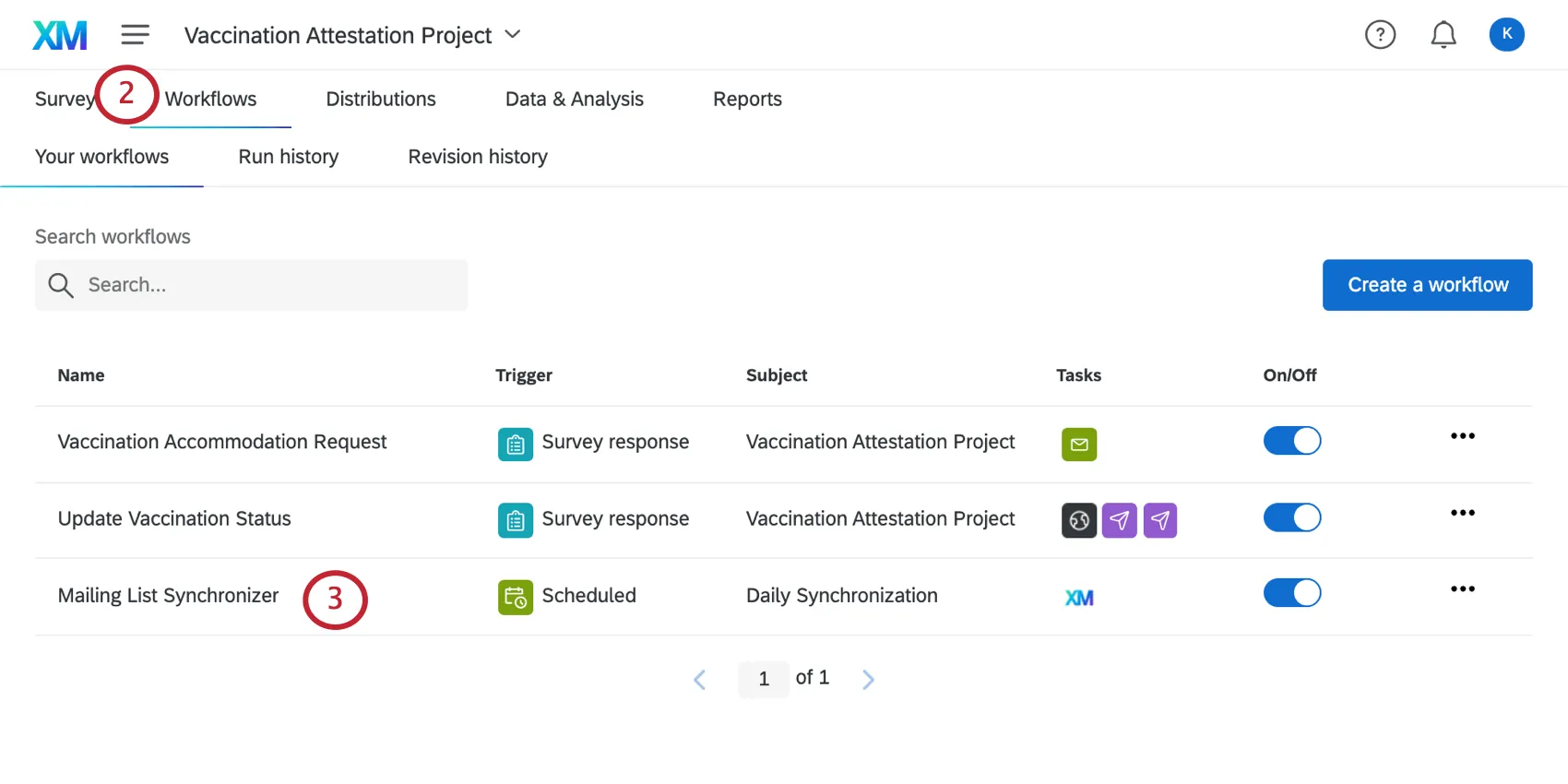Open the user account avatar
This screenshot has height=784, width=1568.
(1506, 35)
